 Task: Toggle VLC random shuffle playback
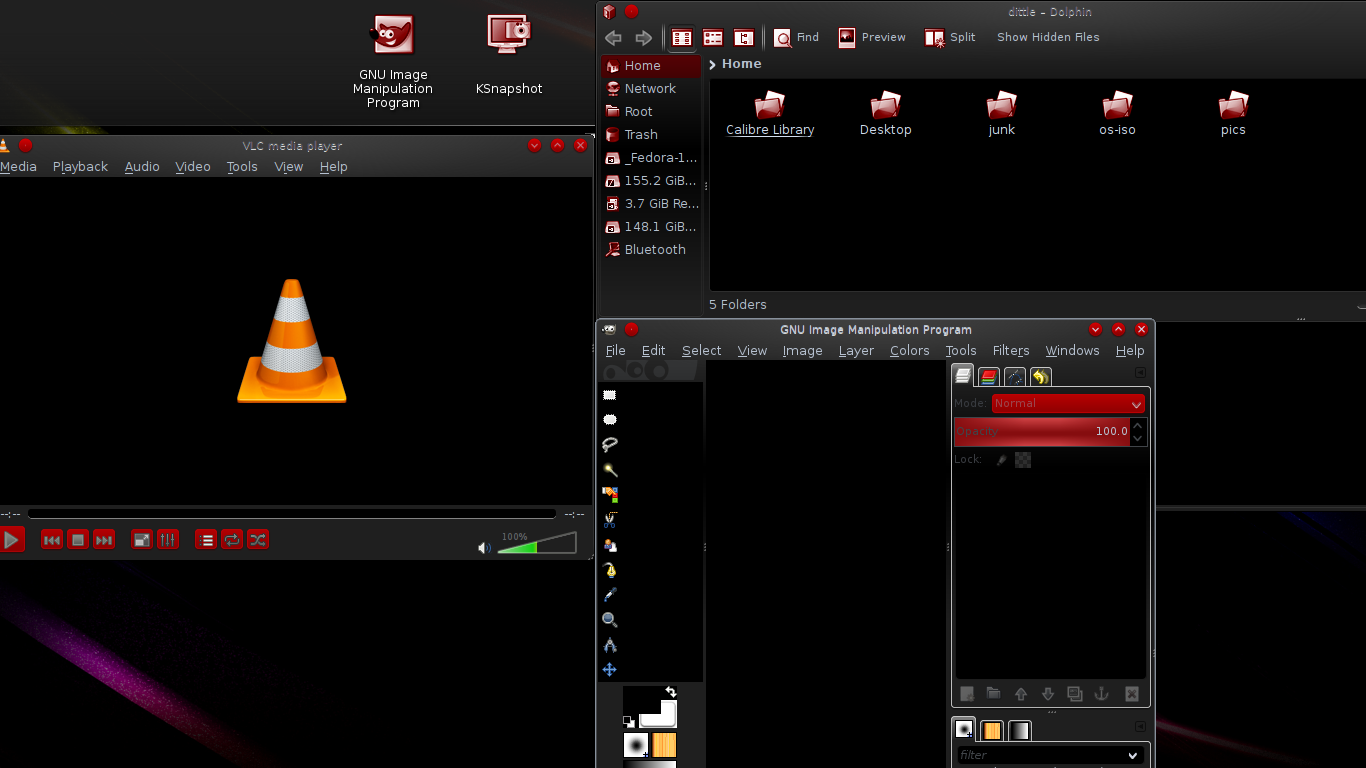coord(258,540)
